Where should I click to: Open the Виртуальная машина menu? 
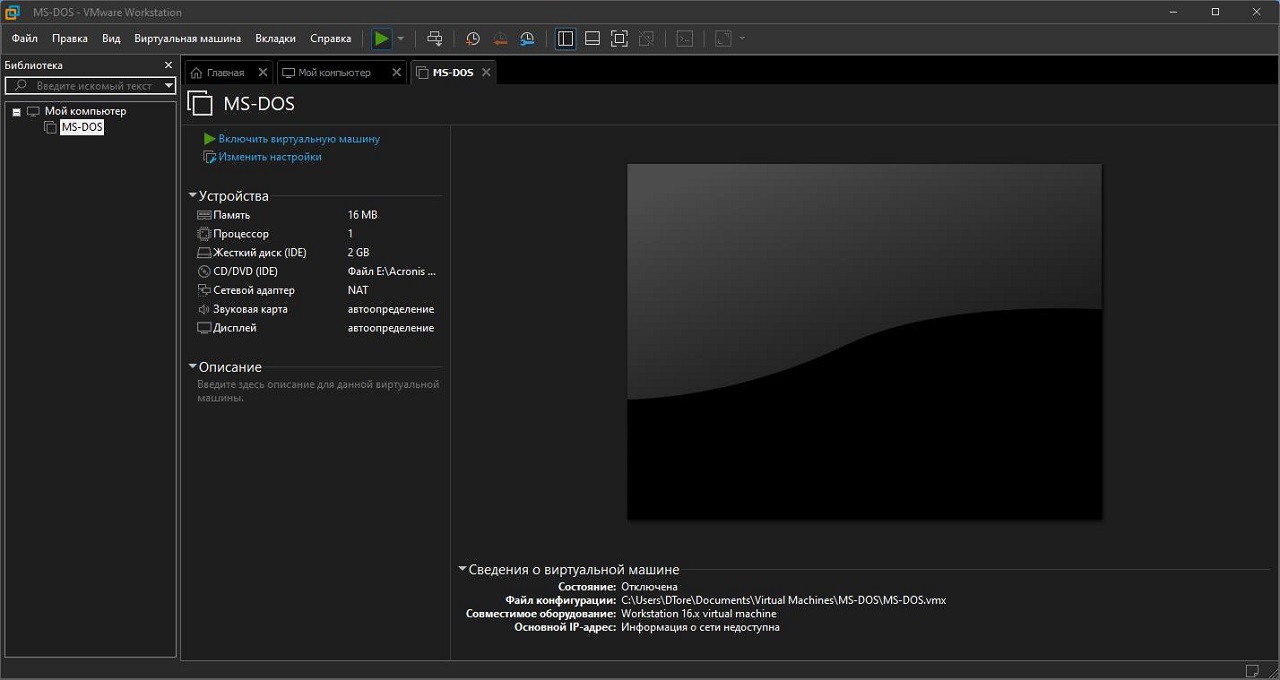coord(187,39)
